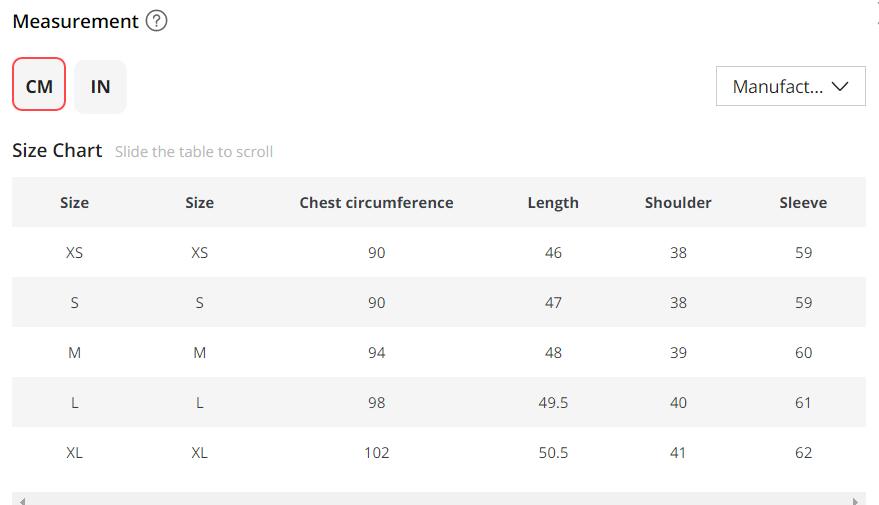This screenshot has height=505, width=879.
Task: Select the XL size row
Action: point(74,453)
